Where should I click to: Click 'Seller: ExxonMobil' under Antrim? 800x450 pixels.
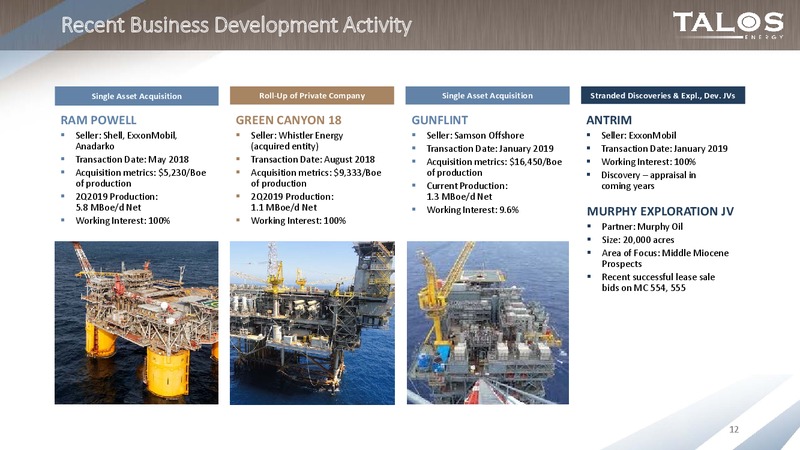coord(638,135)
